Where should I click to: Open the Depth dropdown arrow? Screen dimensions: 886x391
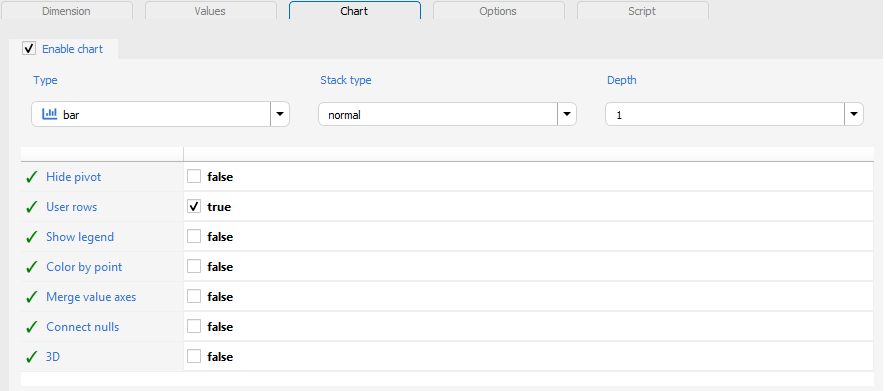pyautogui.click(x=854, y=114)
